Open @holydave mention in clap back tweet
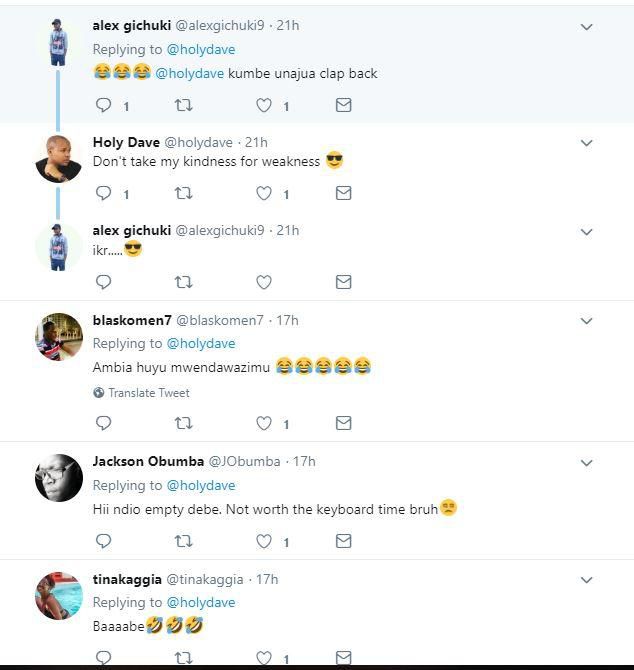 tap(189, 73)
